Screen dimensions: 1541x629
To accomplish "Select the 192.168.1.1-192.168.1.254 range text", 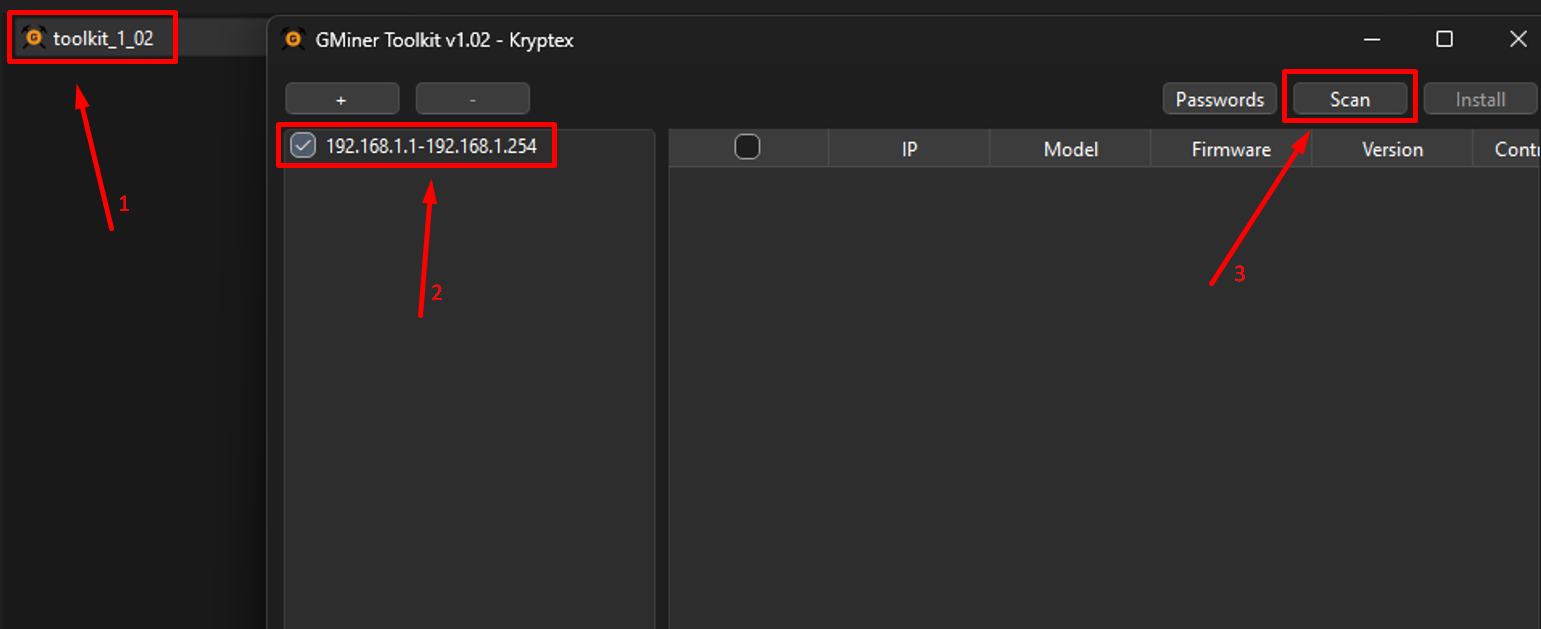I will pos(431,146).
